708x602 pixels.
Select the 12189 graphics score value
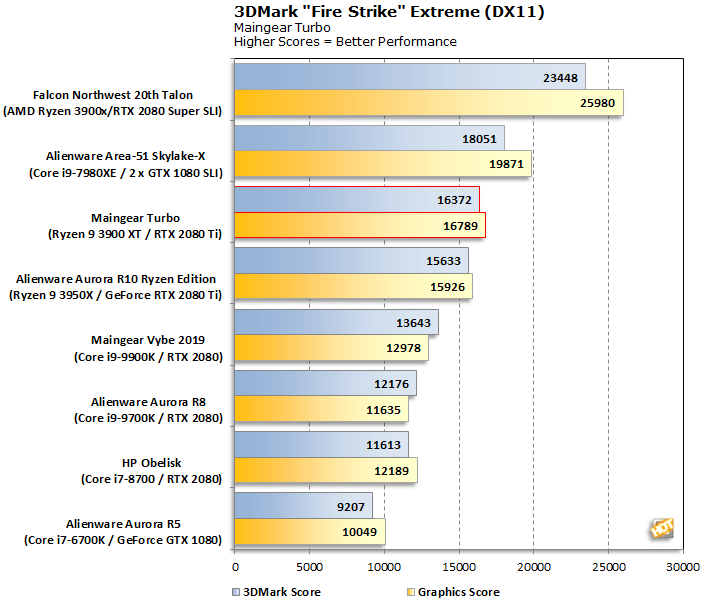tap(391, 471)
